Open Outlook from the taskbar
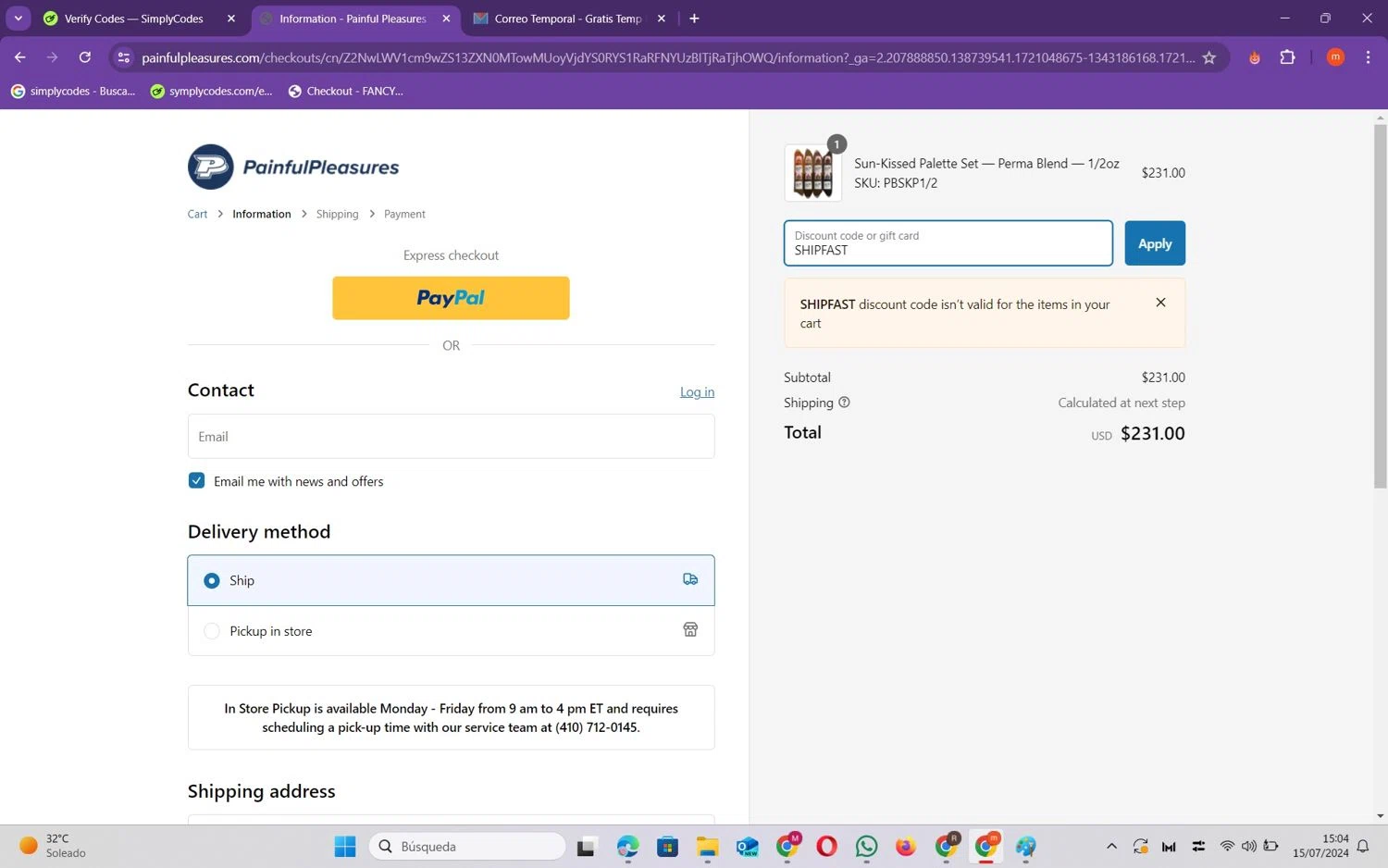The height and width of the screenshot is (868, 1388). pyautogui.click(x=748, y=847)
